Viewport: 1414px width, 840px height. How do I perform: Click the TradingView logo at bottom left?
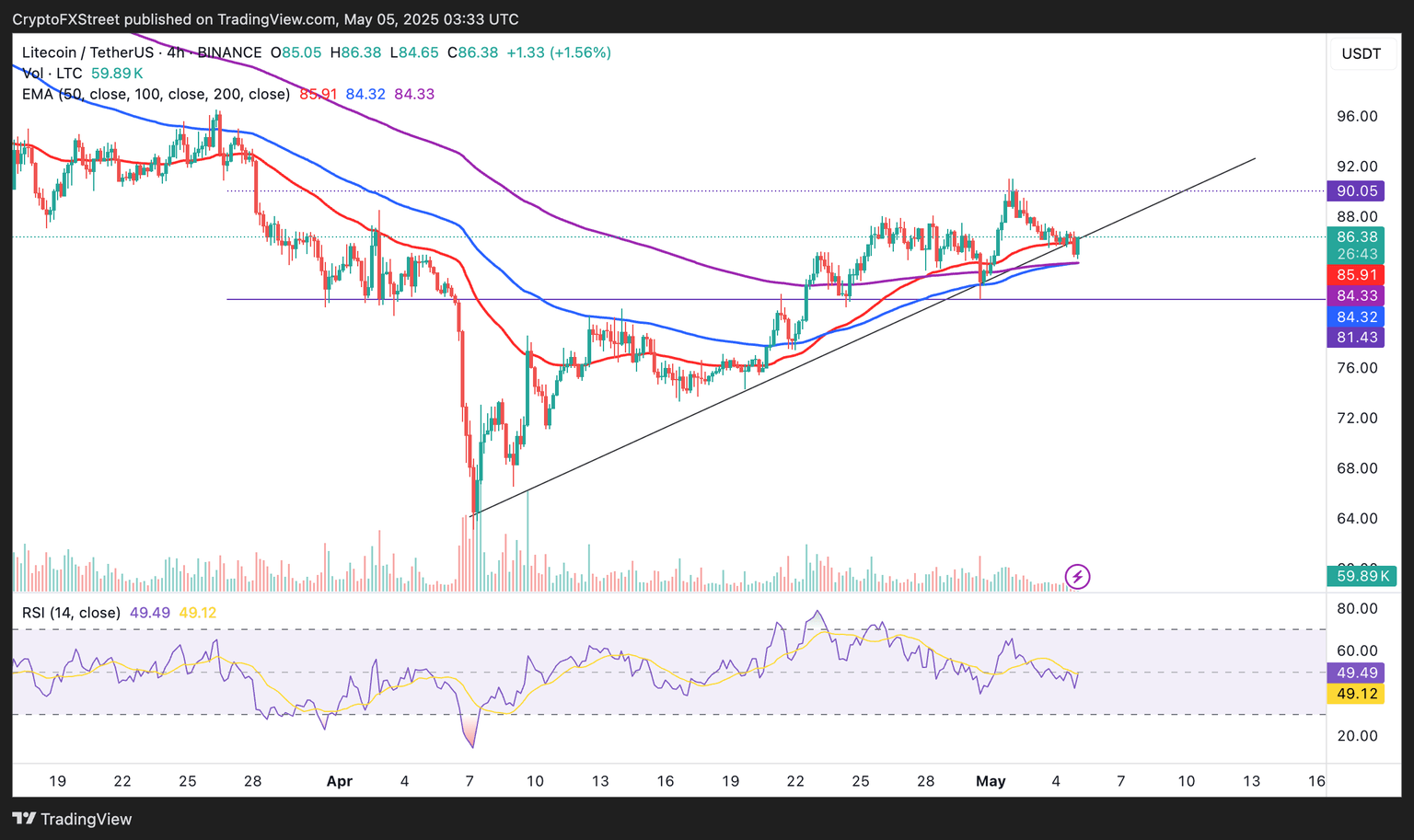point(73,819)
